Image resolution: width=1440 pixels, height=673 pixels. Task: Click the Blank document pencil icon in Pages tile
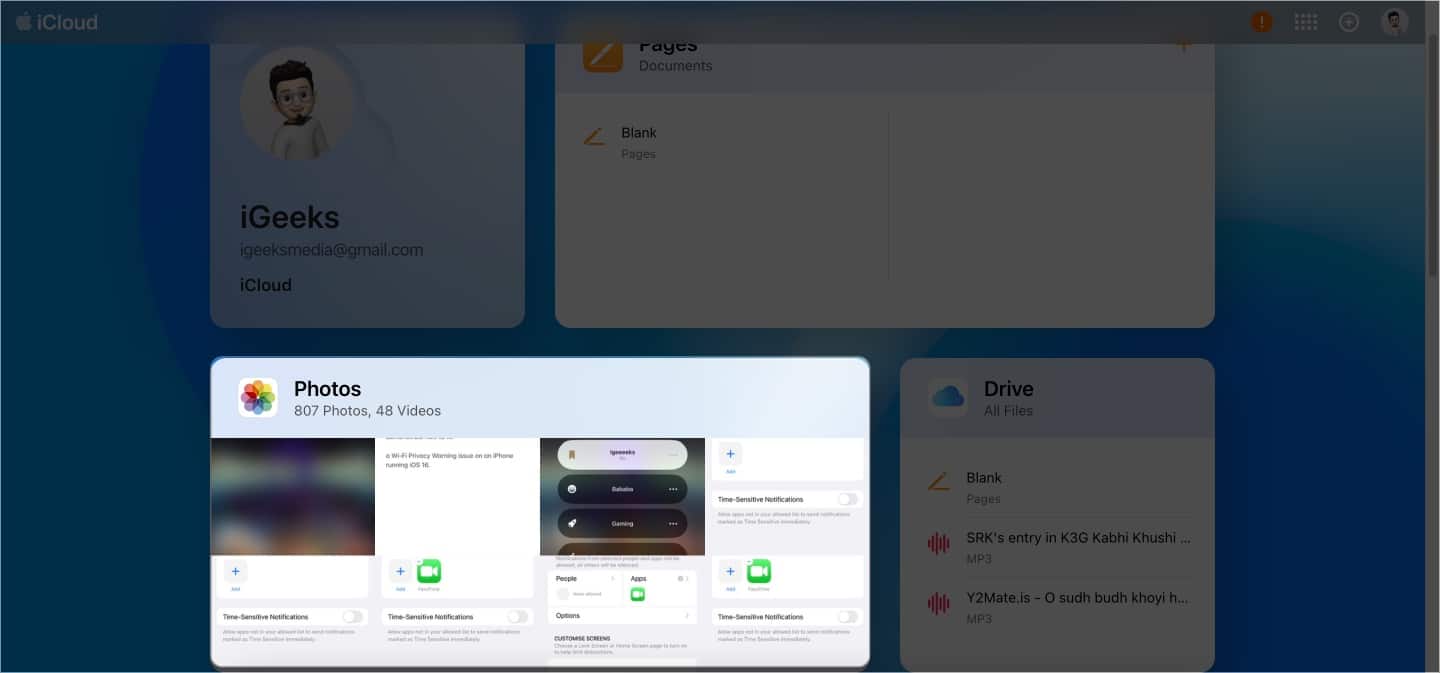[x=594, y=137]
